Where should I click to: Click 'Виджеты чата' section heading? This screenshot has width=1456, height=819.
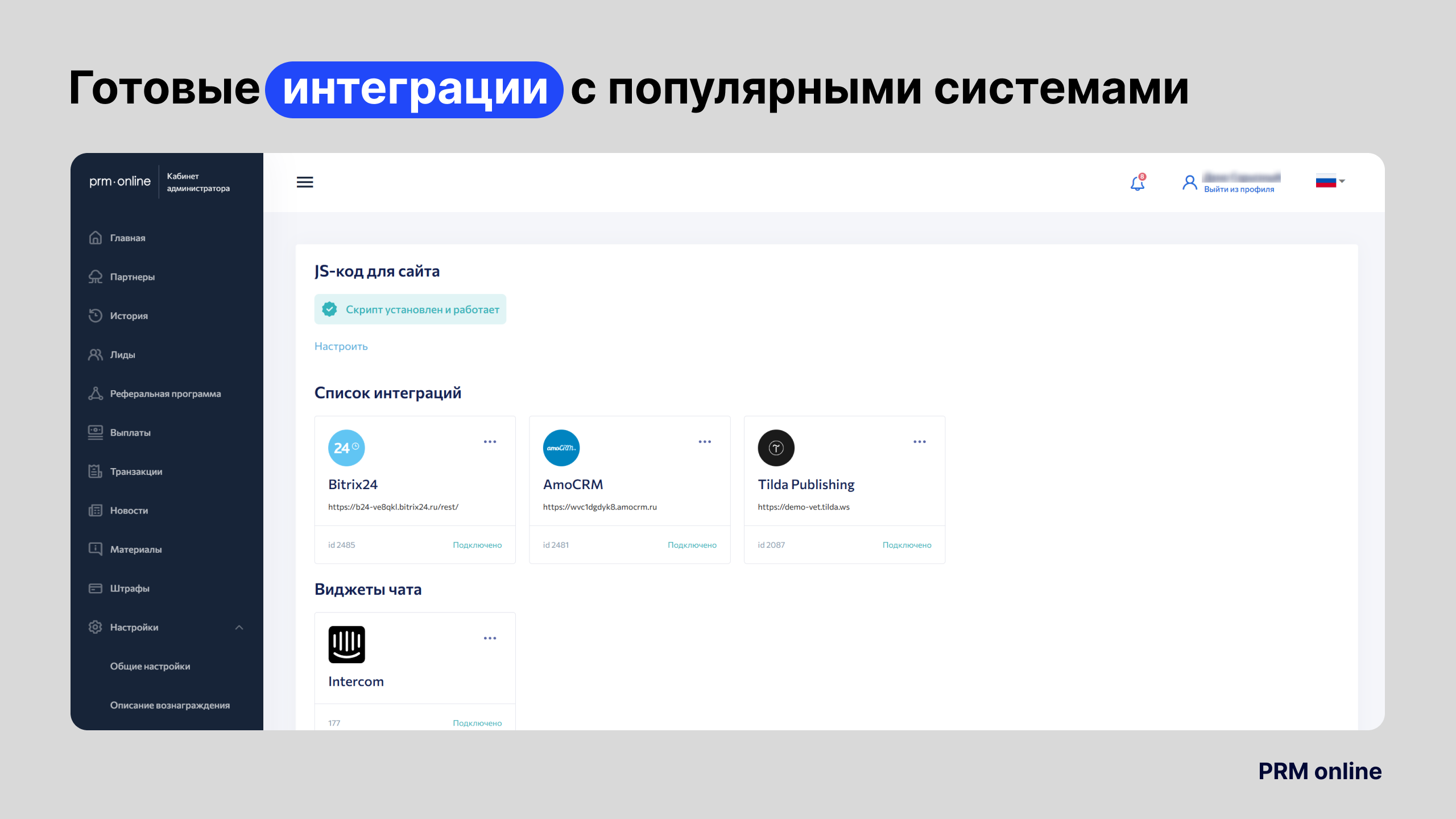368,589
